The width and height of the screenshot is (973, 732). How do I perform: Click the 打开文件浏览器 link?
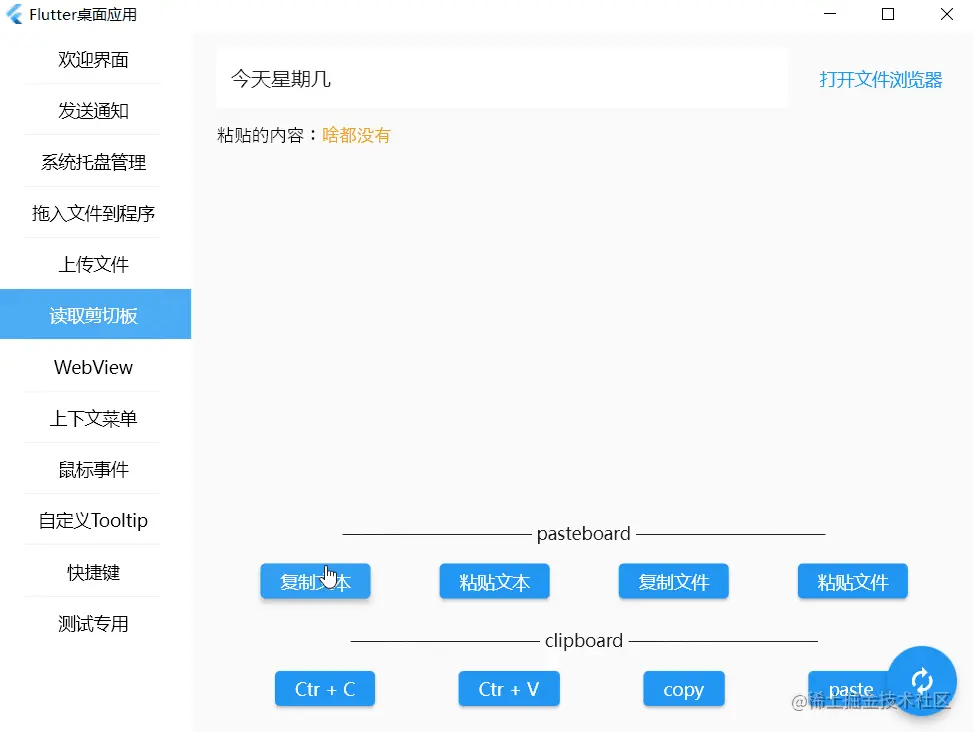(x=881, y=79)
